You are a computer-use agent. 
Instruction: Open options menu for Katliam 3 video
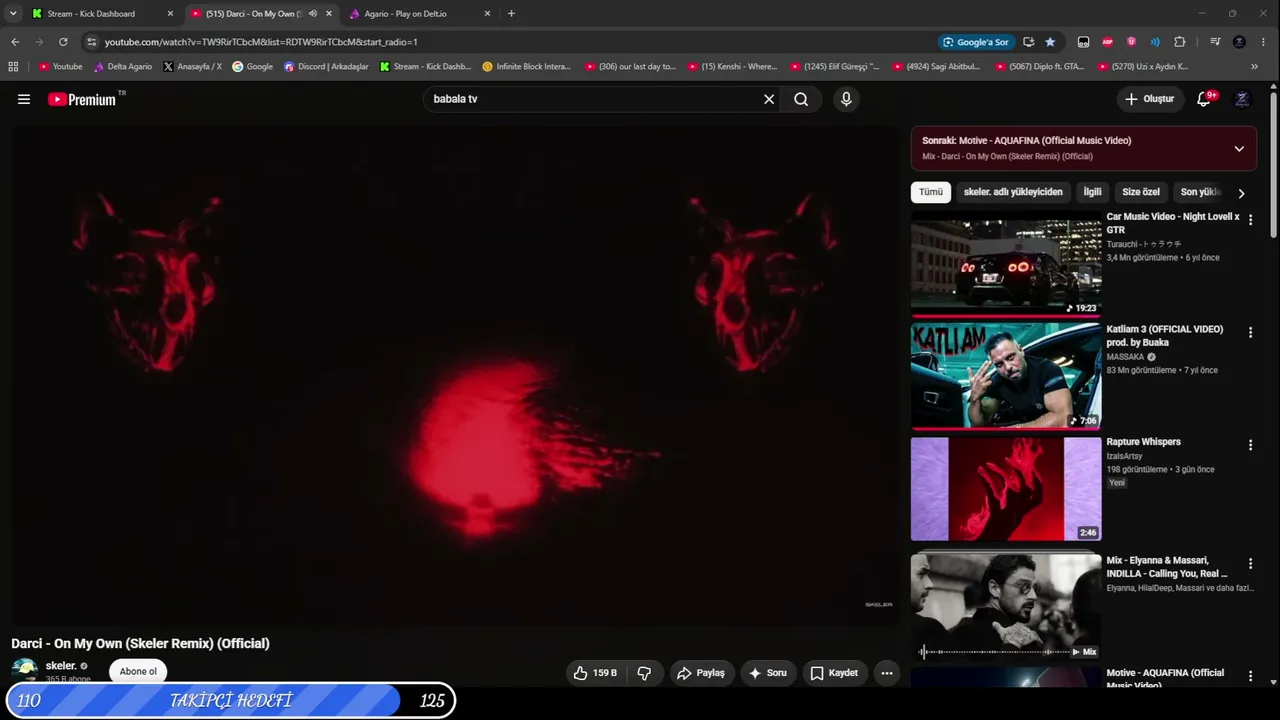1250,332
